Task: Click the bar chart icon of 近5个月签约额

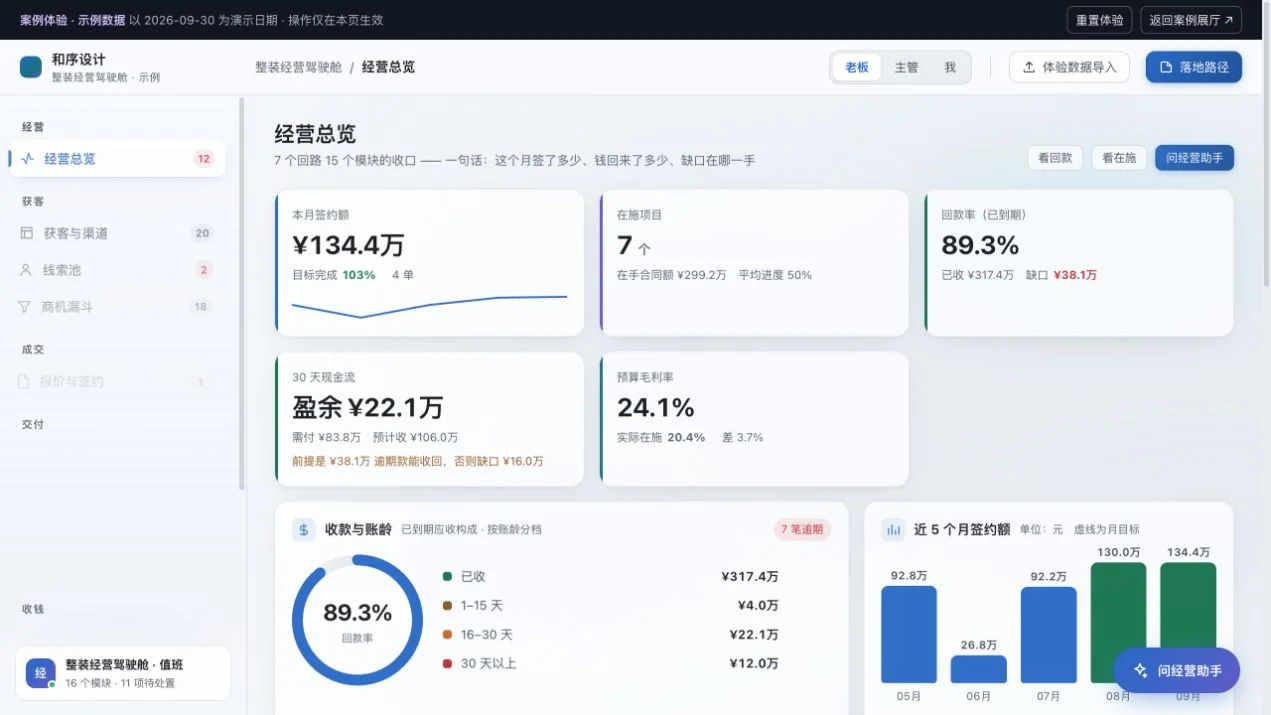Action: pyautogui.click(x=893, y=529)
